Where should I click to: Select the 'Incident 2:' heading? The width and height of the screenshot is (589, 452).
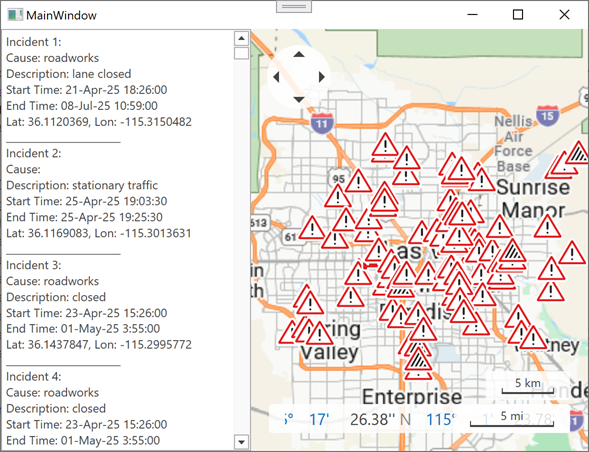click(33, 153)
